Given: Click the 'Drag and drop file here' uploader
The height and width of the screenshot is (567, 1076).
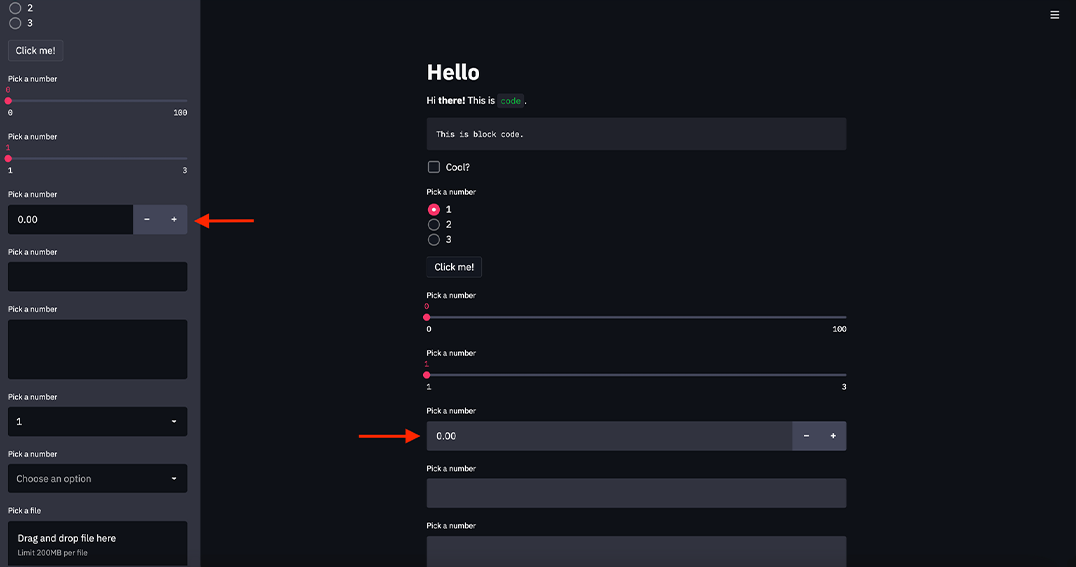Looking at the screenshot, I should tap(97, 543).
